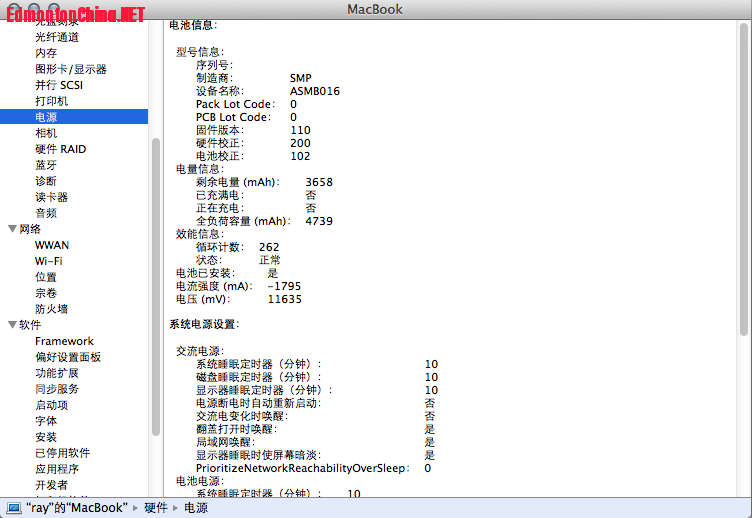Click amperage value -1795
The width and height of the screenshot is (752, 518).
(x=284, y=286)
